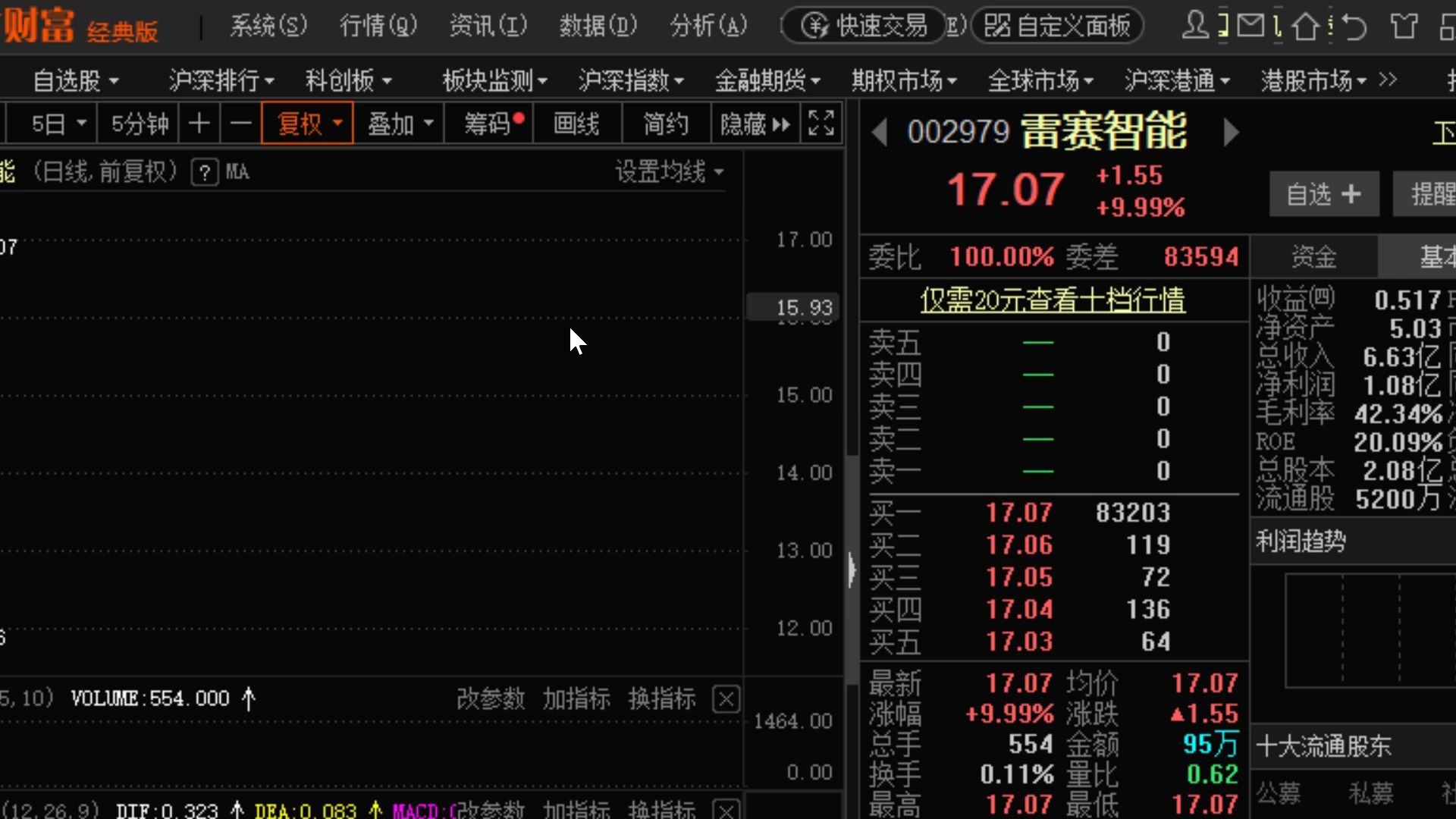Open the 分析(A) menu
Image resolution: width=1456 pixels, height=819 pixels.
click(x=708, y=26)
